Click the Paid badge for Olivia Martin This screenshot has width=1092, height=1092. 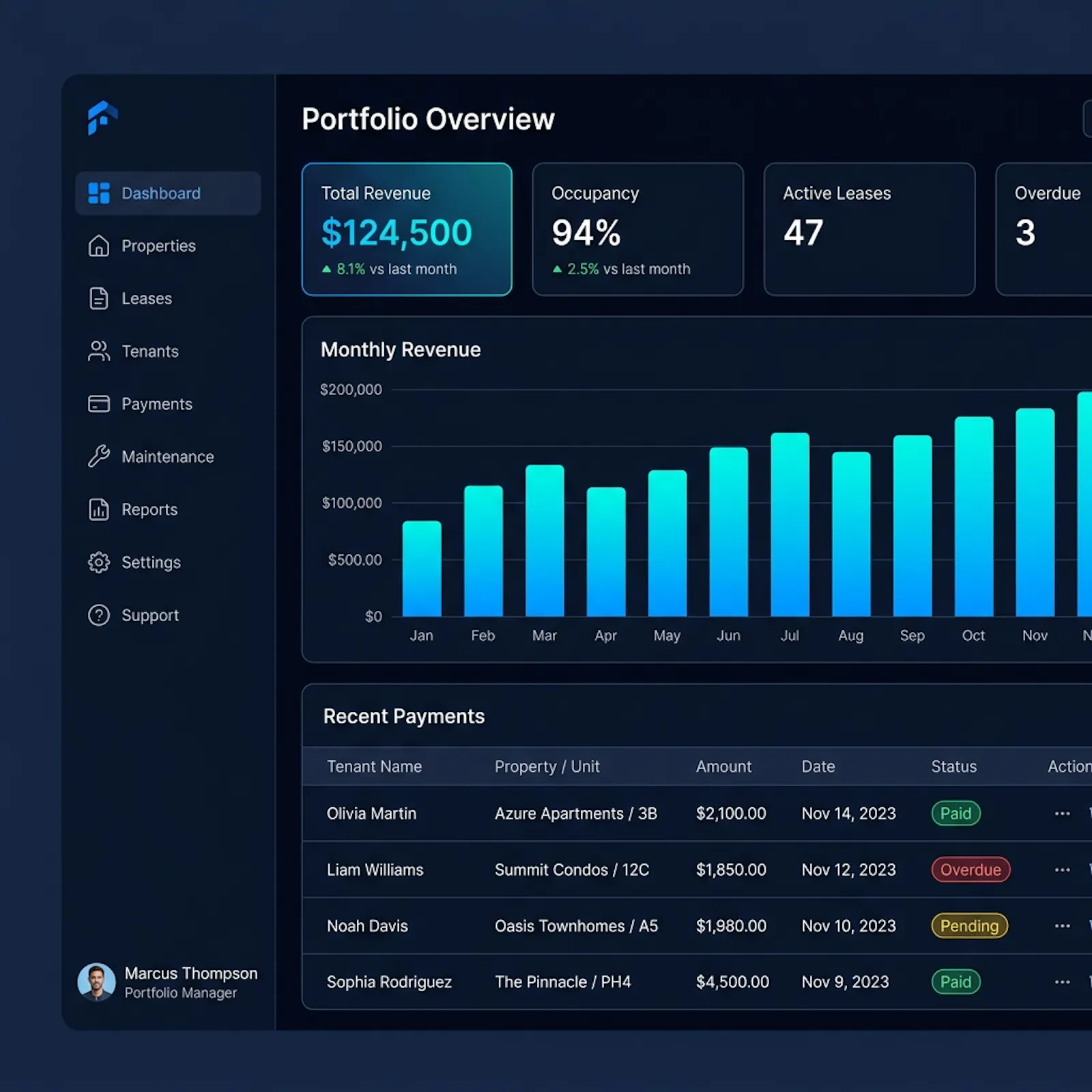[955, 814]
